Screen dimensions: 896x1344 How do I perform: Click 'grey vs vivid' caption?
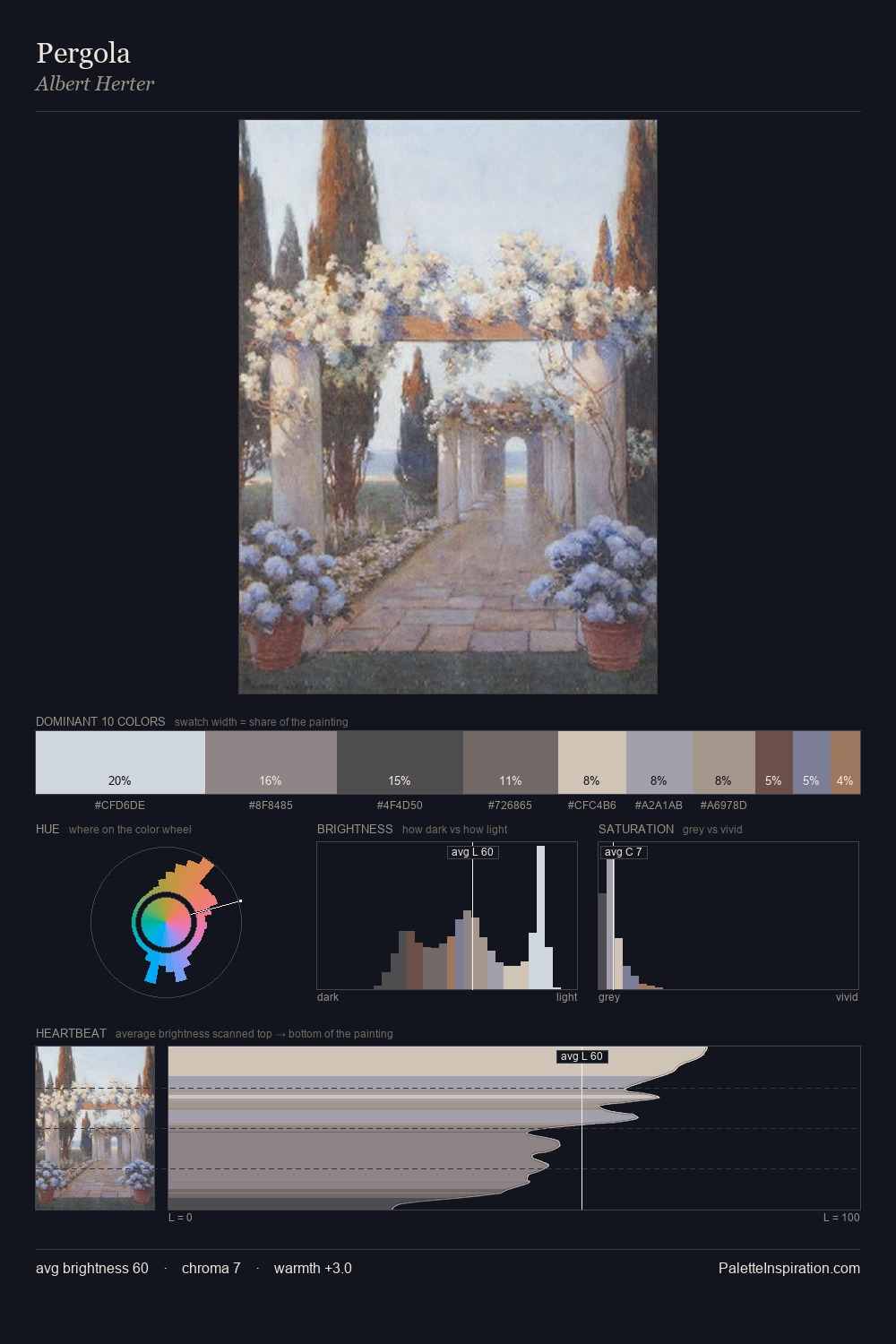712,830
